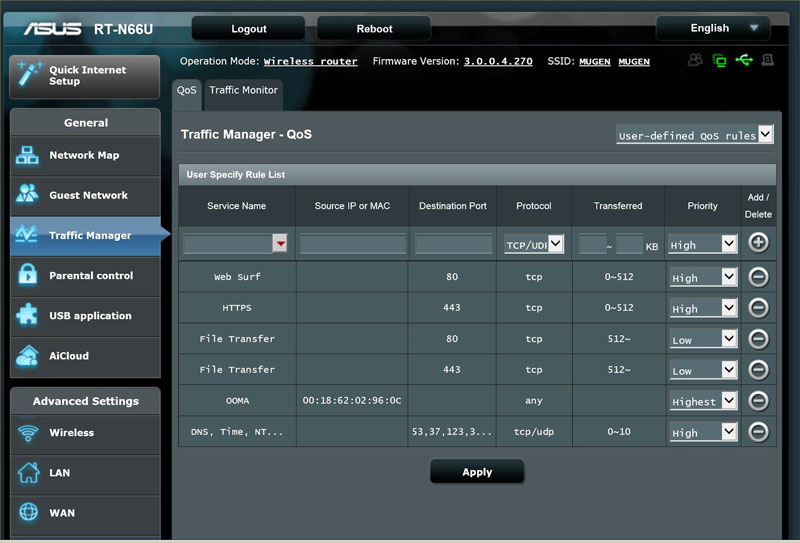Open the LAN settings label in sidebar

click(x=59, y=473)
